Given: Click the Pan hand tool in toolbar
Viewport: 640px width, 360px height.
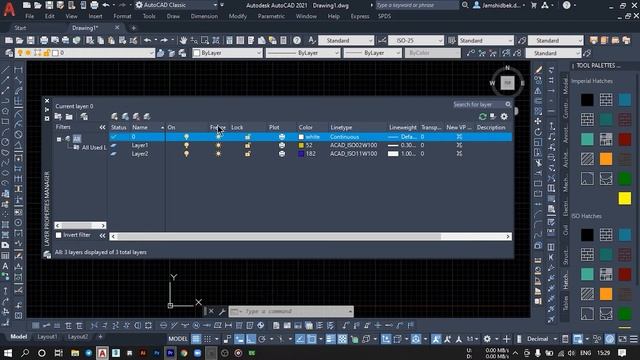Looking at the screenshot, I should tap(183, 40).
